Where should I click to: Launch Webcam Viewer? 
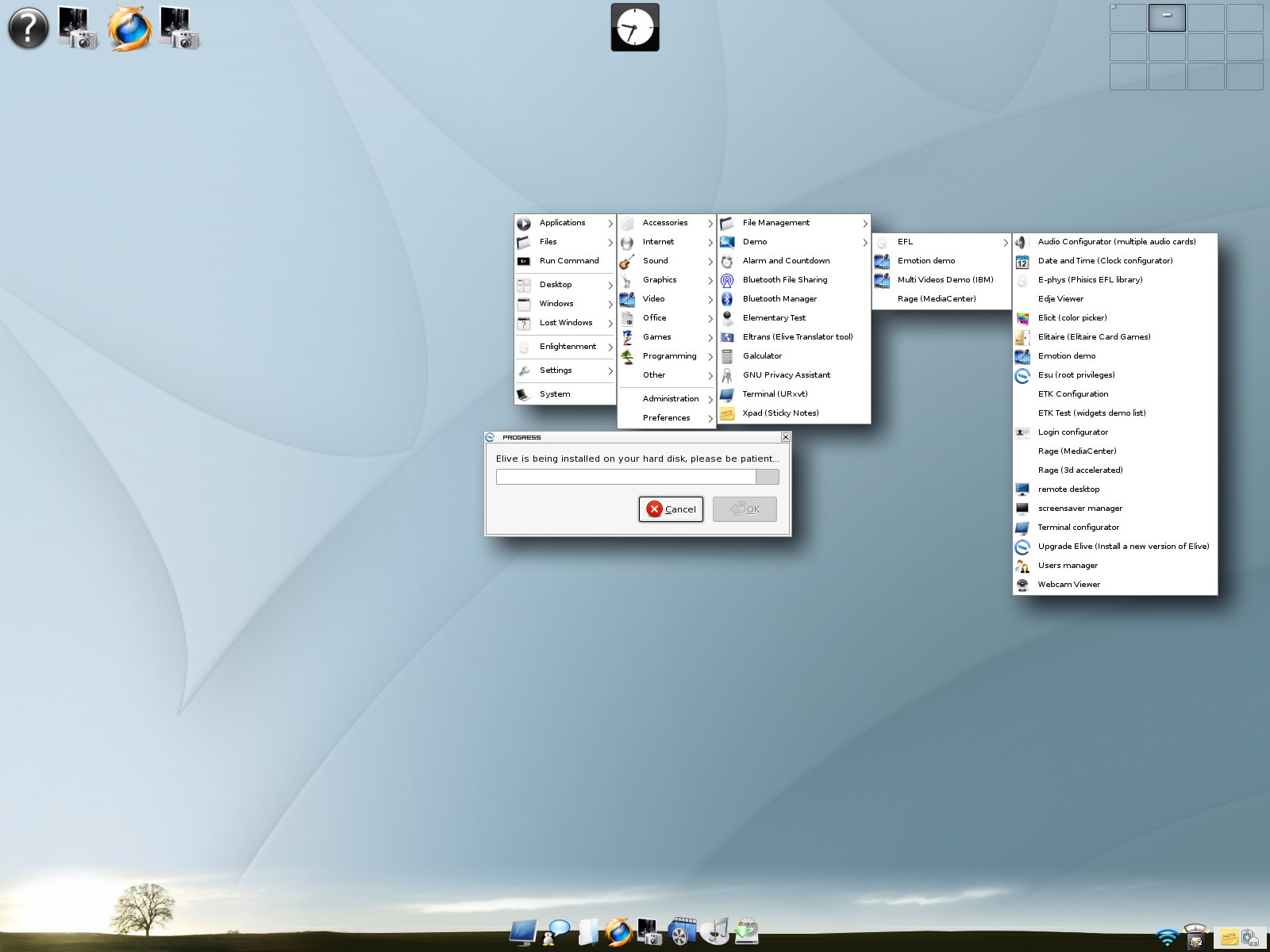(1115, 585)
